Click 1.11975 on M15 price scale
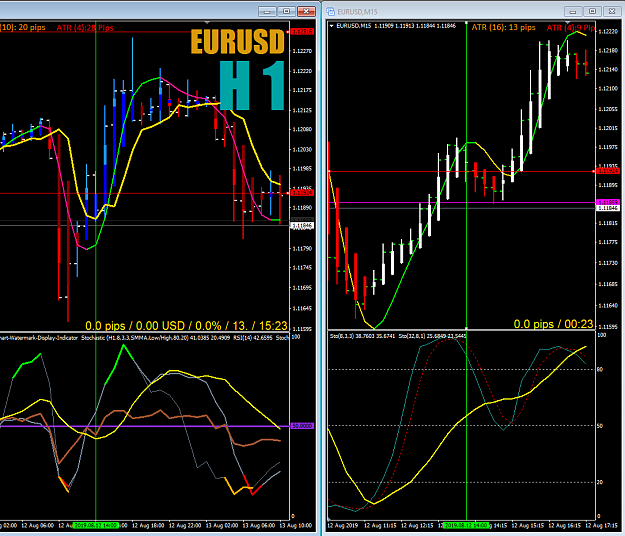This screenshot has width=625, height=536. tap(608, 147)
